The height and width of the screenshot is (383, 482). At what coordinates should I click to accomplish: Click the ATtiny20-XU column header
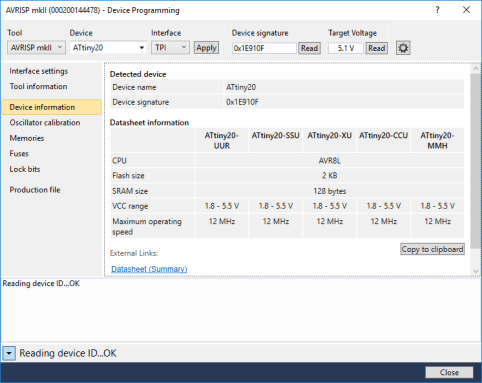(x=330, y=140)
